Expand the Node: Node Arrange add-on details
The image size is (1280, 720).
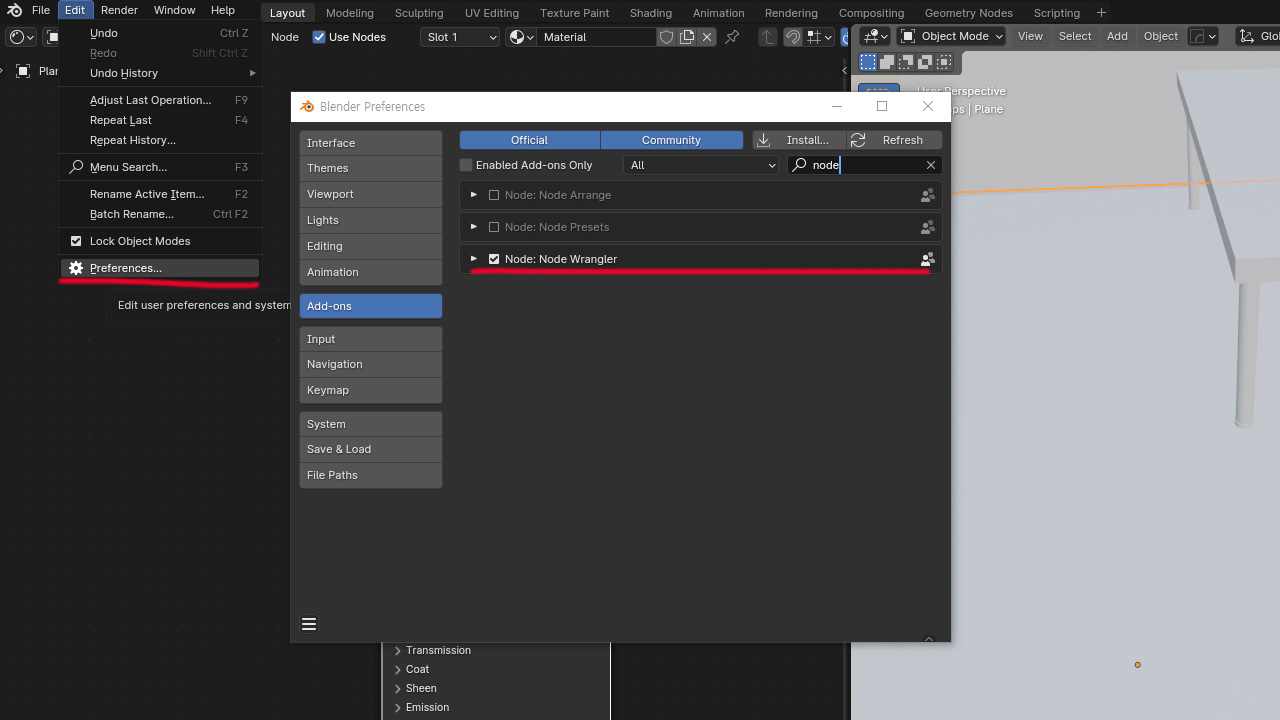474,195
